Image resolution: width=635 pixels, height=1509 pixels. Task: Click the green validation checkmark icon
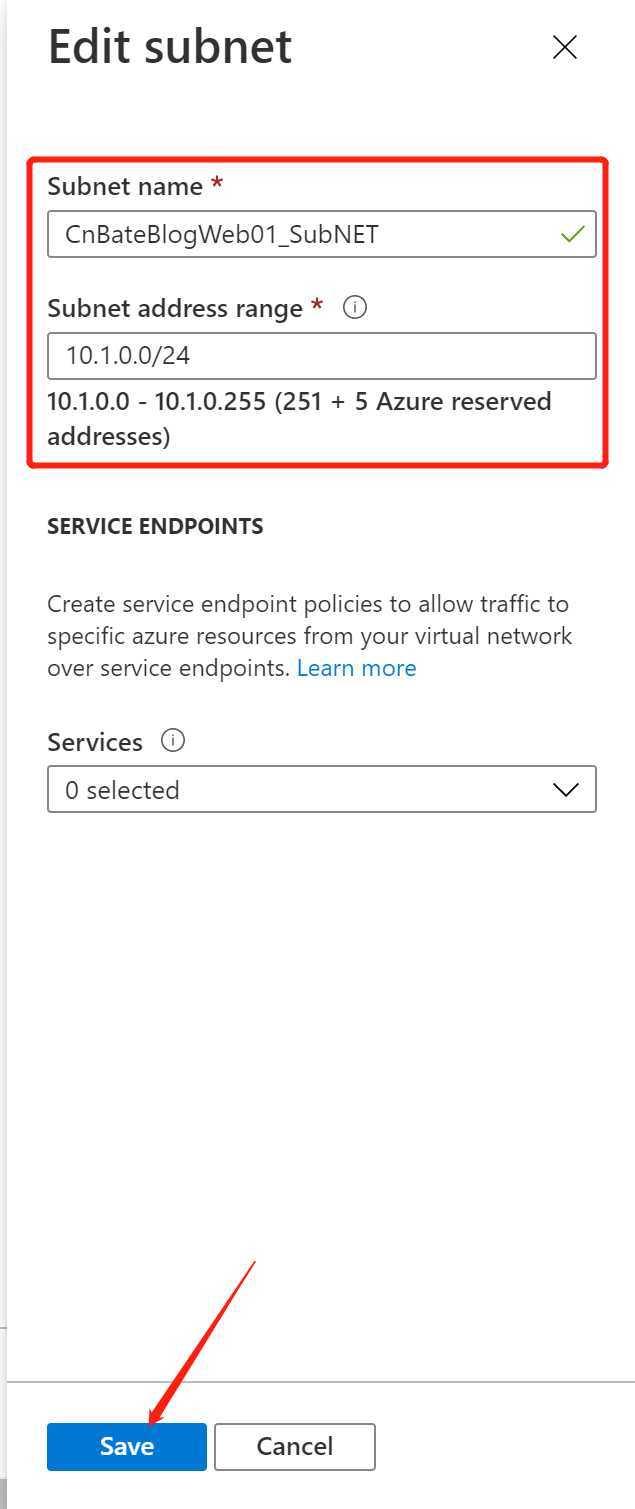[x=572, y=234]
